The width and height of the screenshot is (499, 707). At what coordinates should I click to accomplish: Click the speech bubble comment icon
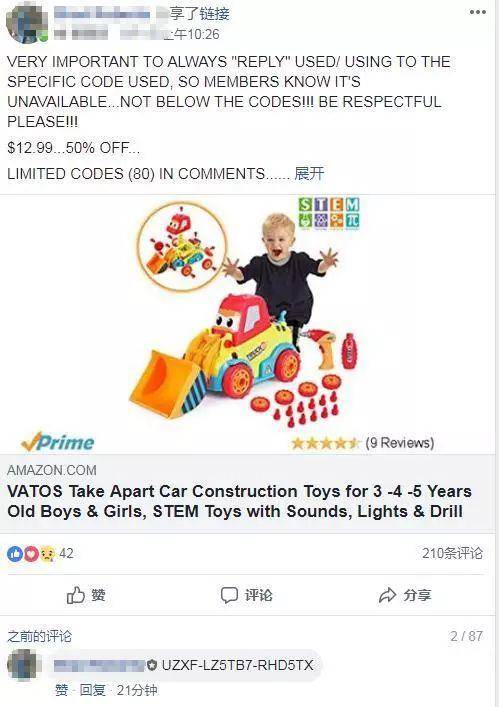click(x=229, y=595)
